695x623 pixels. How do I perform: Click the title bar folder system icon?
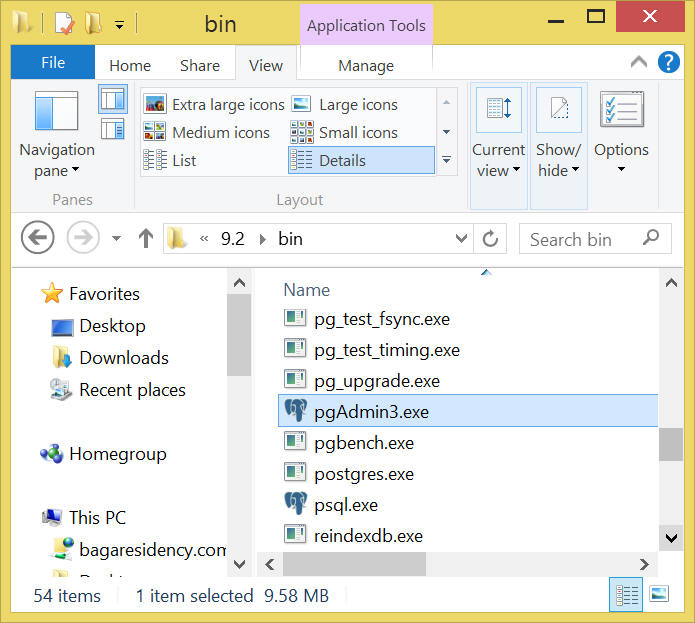[21, 23]
